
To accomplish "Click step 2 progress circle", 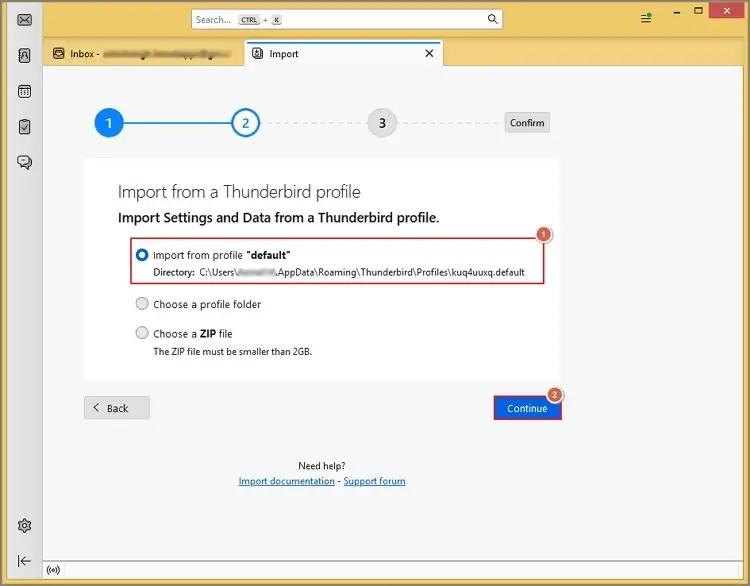I will (245, 123).
